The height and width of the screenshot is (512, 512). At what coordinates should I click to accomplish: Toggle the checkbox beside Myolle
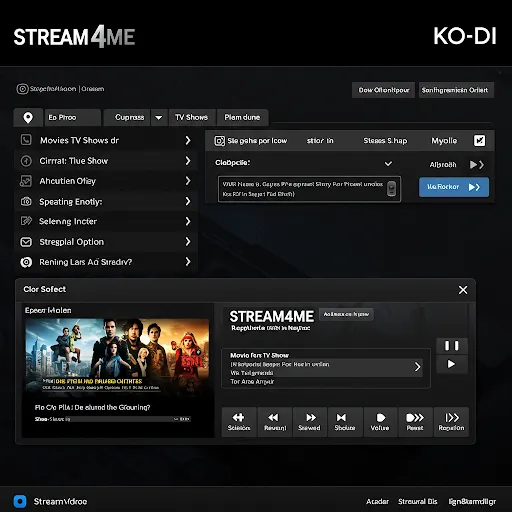pos(479,140)
